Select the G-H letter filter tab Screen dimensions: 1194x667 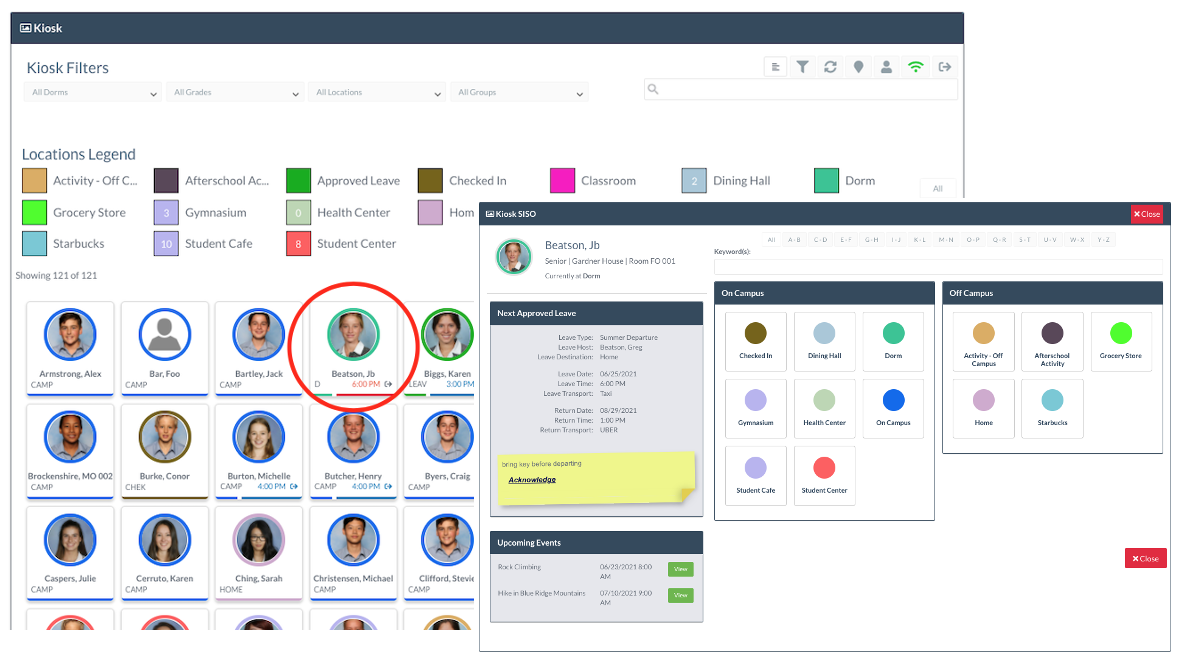pos(872,240)
